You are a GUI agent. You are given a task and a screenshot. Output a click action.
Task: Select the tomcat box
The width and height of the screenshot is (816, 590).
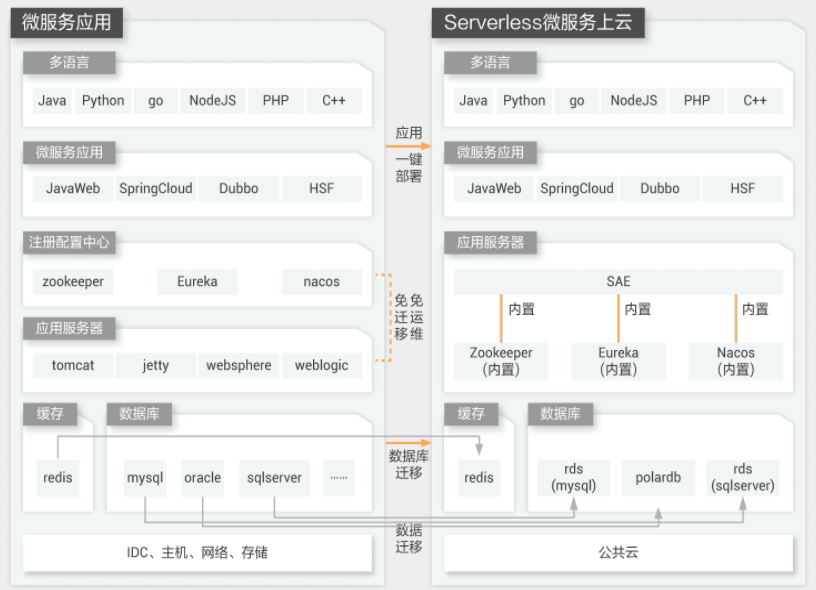pyautogui.click(x=73, y=365)
